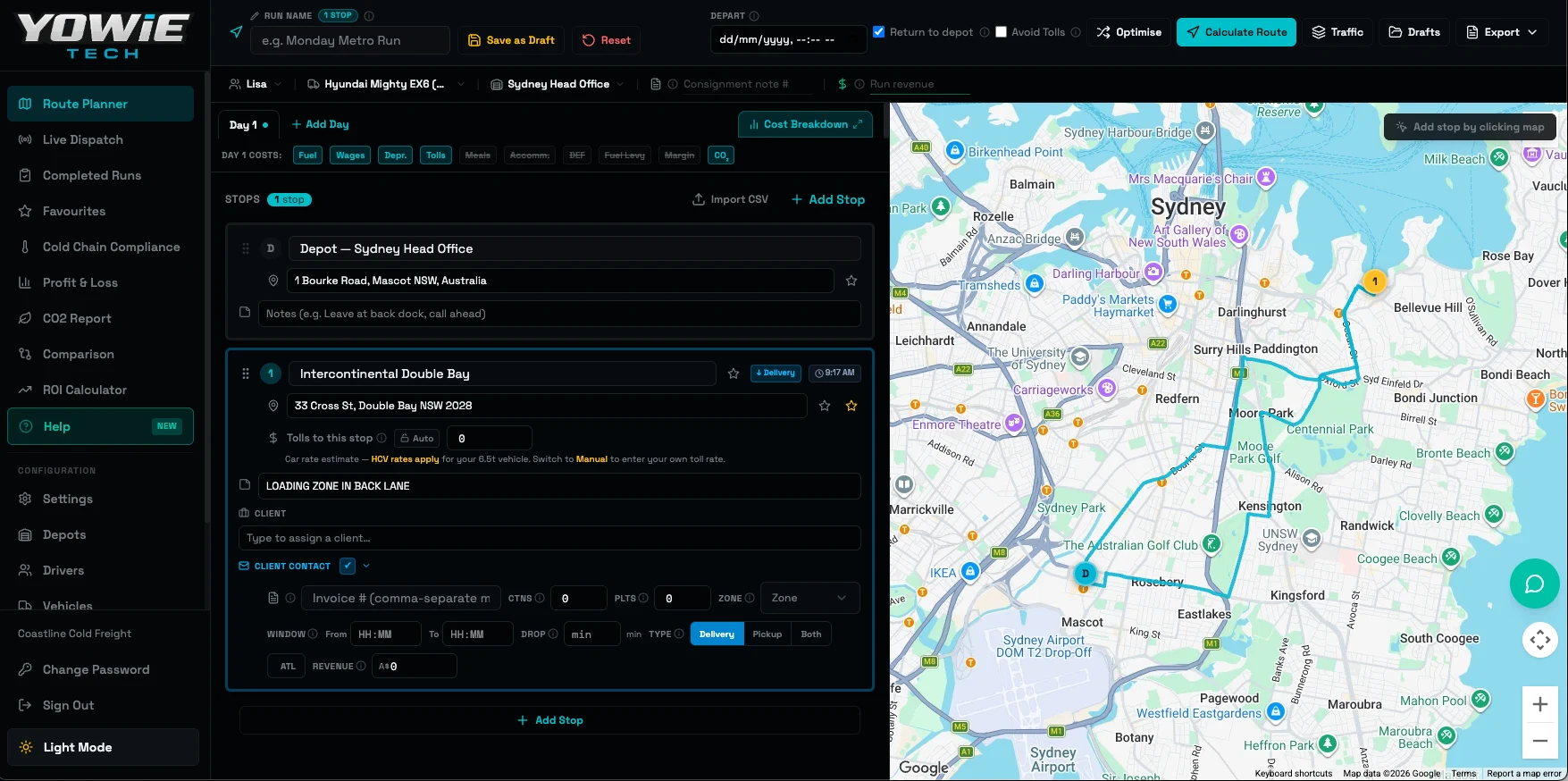Zoom in on the map with plus
Screen dimensions: 1568x781
1539,705
